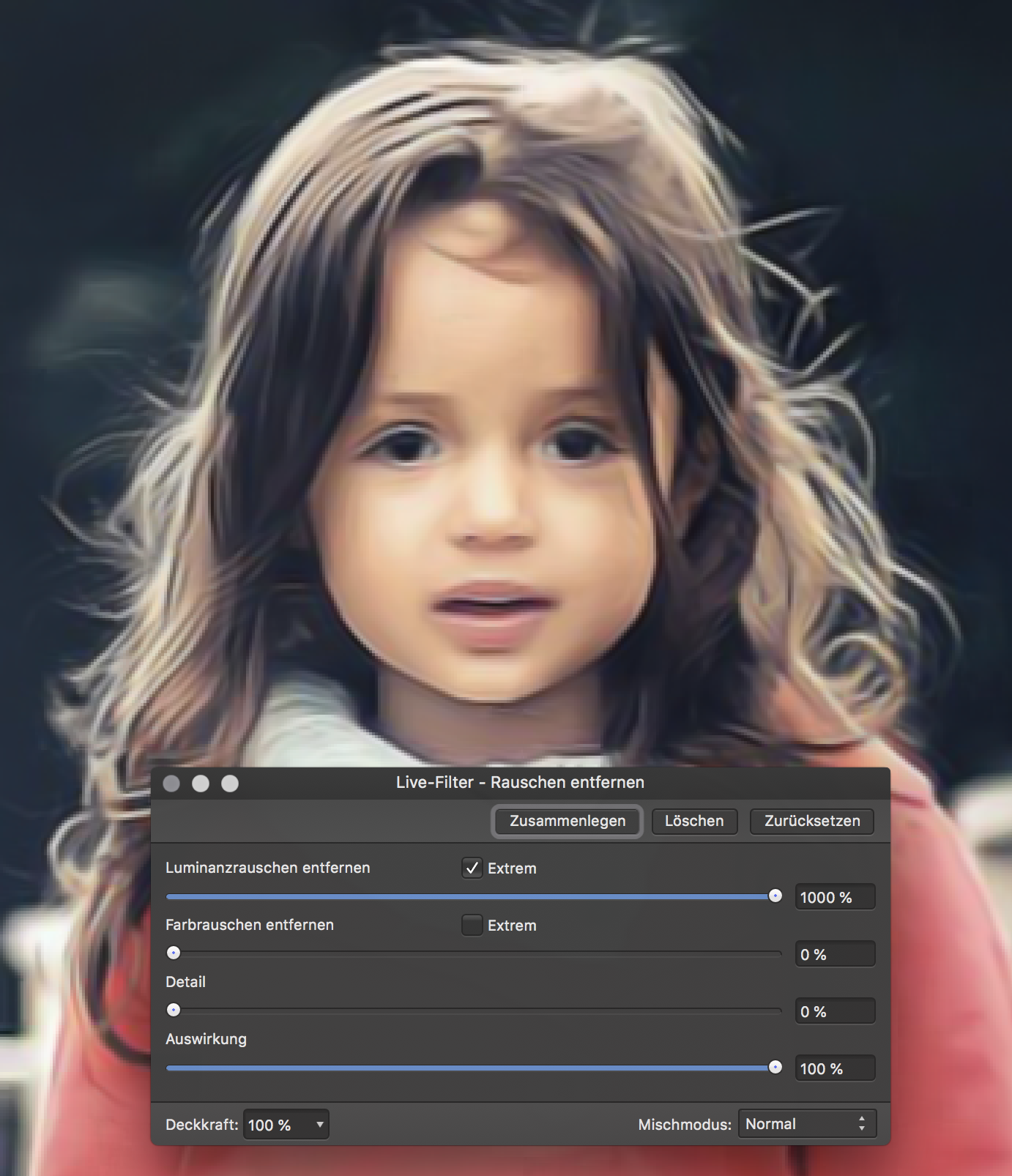The image size is (1012, 1176).
Task: Click the Luminanzrauschen slider handle
Action: pyautogui.click(x=775, y=896)
